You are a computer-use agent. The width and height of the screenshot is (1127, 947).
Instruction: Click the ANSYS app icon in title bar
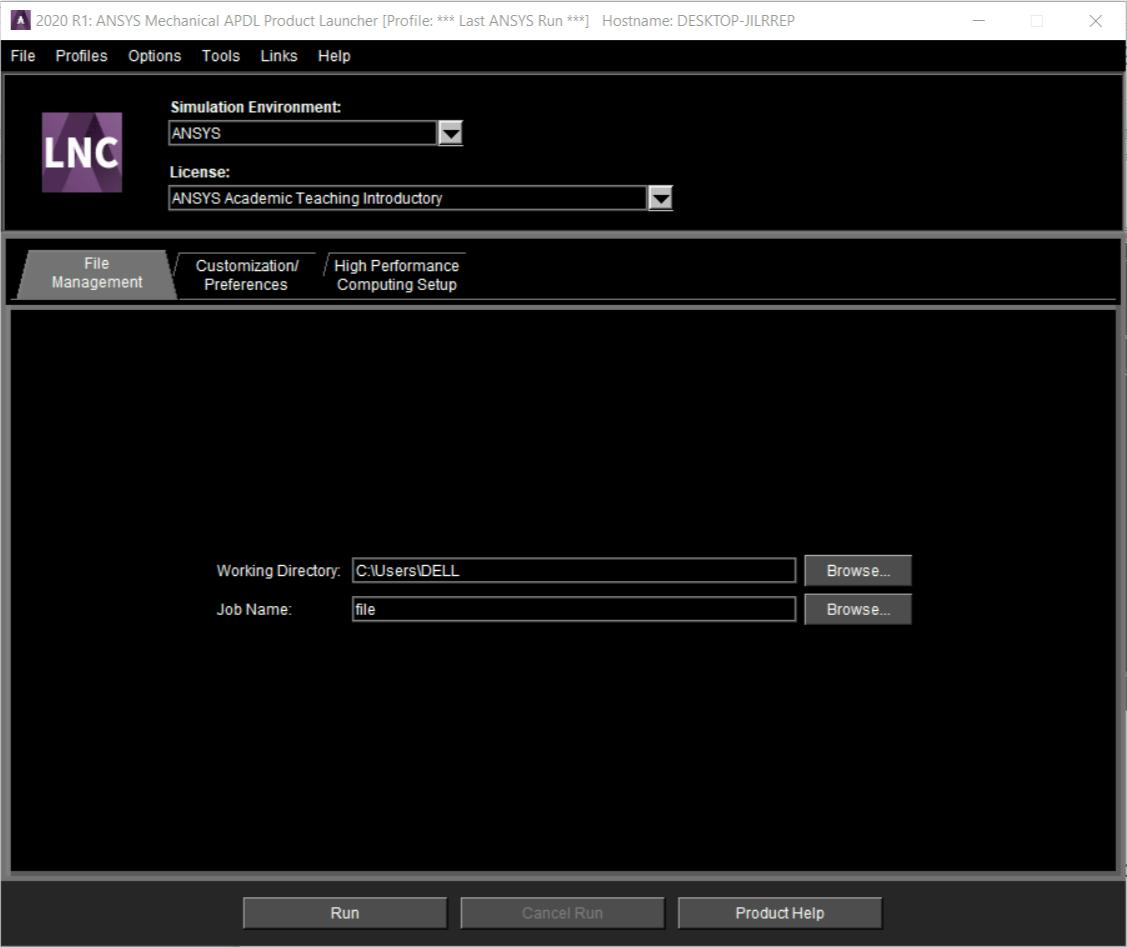pyautogui.click(x=19, y=21)
